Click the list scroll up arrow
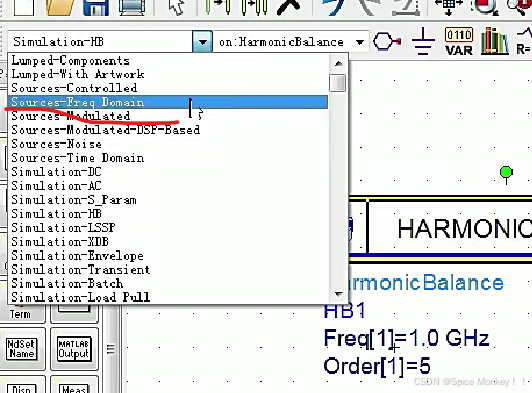 coord(338,63)
